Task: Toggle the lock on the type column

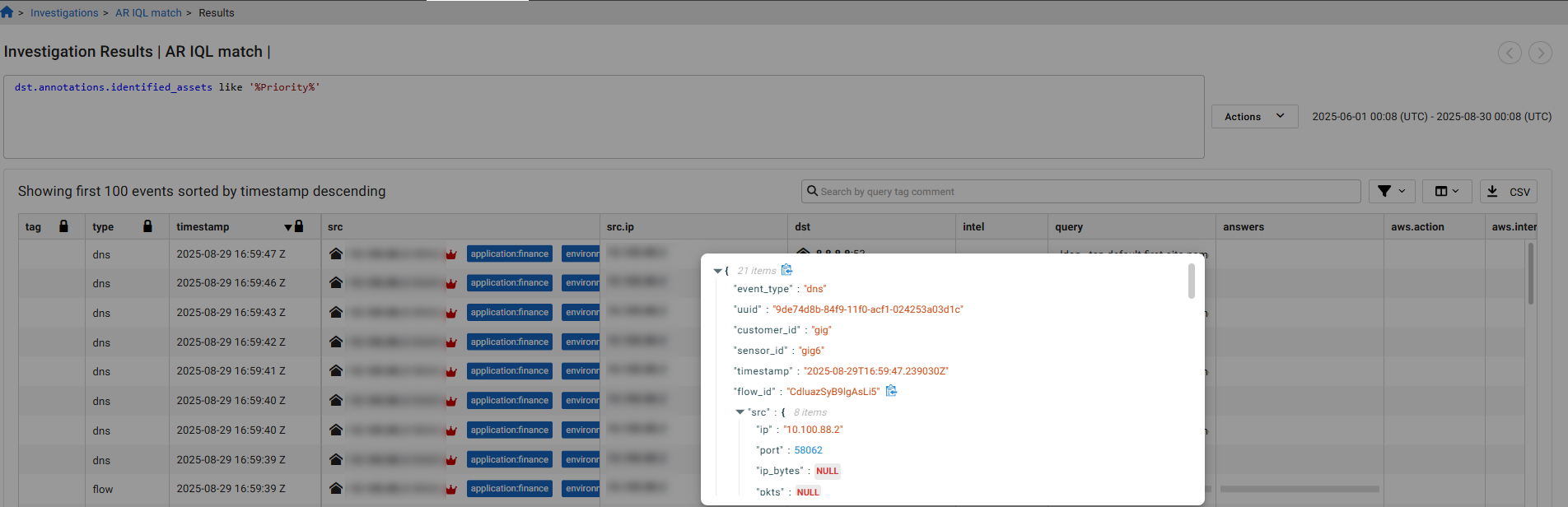Action: (x=147, y=226)
